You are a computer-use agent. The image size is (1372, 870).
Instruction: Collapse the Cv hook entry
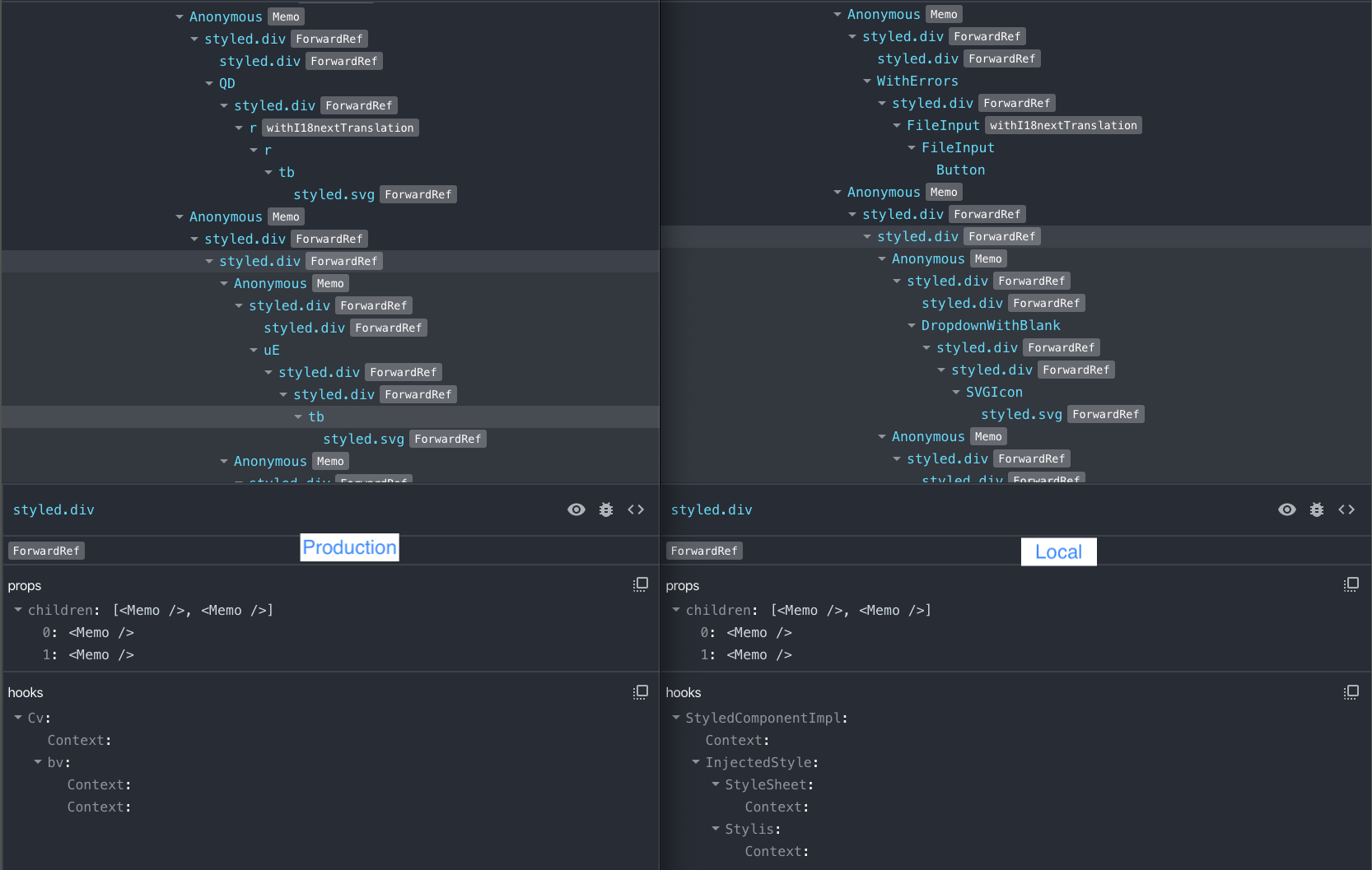tap(18, 718)
